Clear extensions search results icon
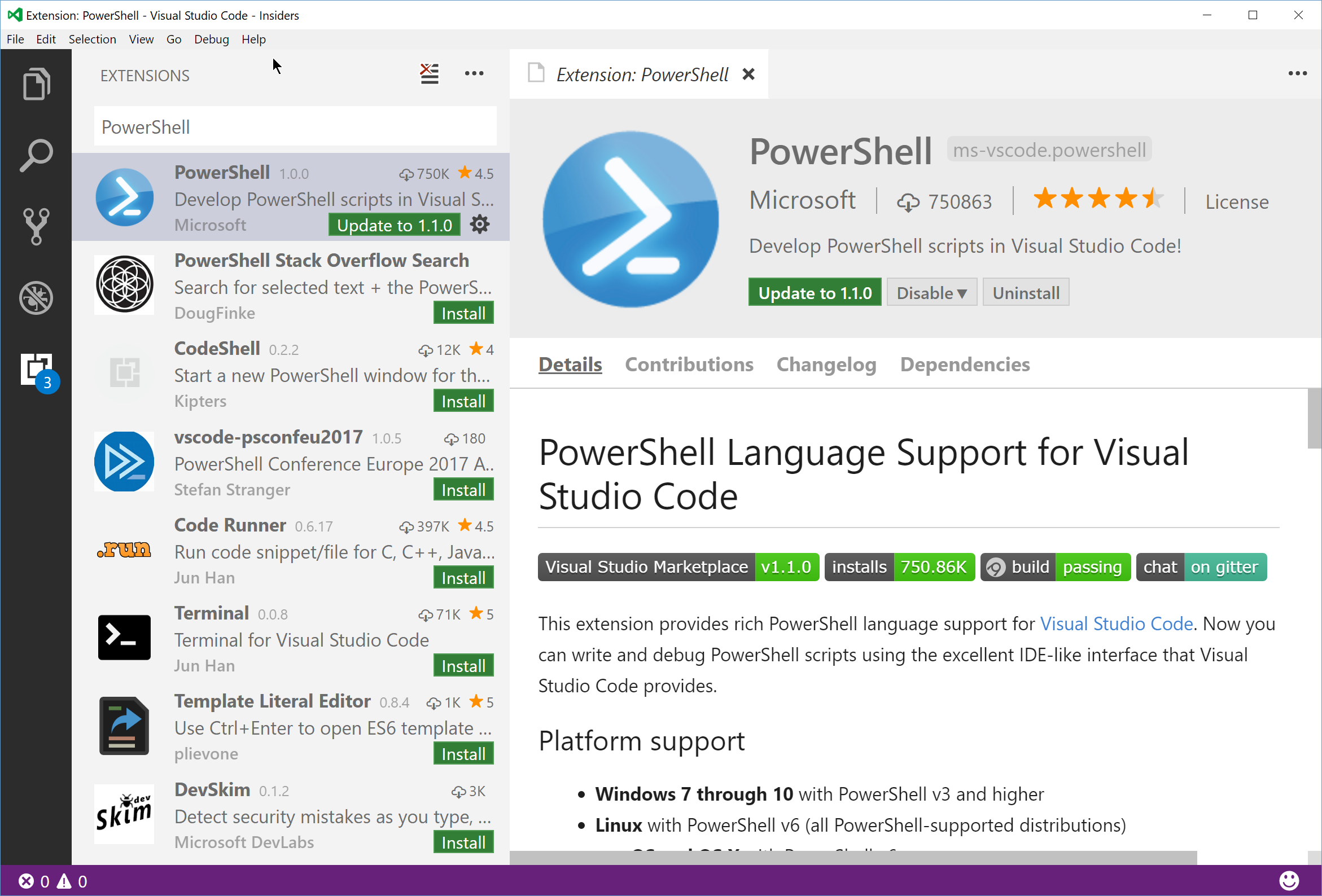Screen dimensions: 1322x896 pos(430,74)
